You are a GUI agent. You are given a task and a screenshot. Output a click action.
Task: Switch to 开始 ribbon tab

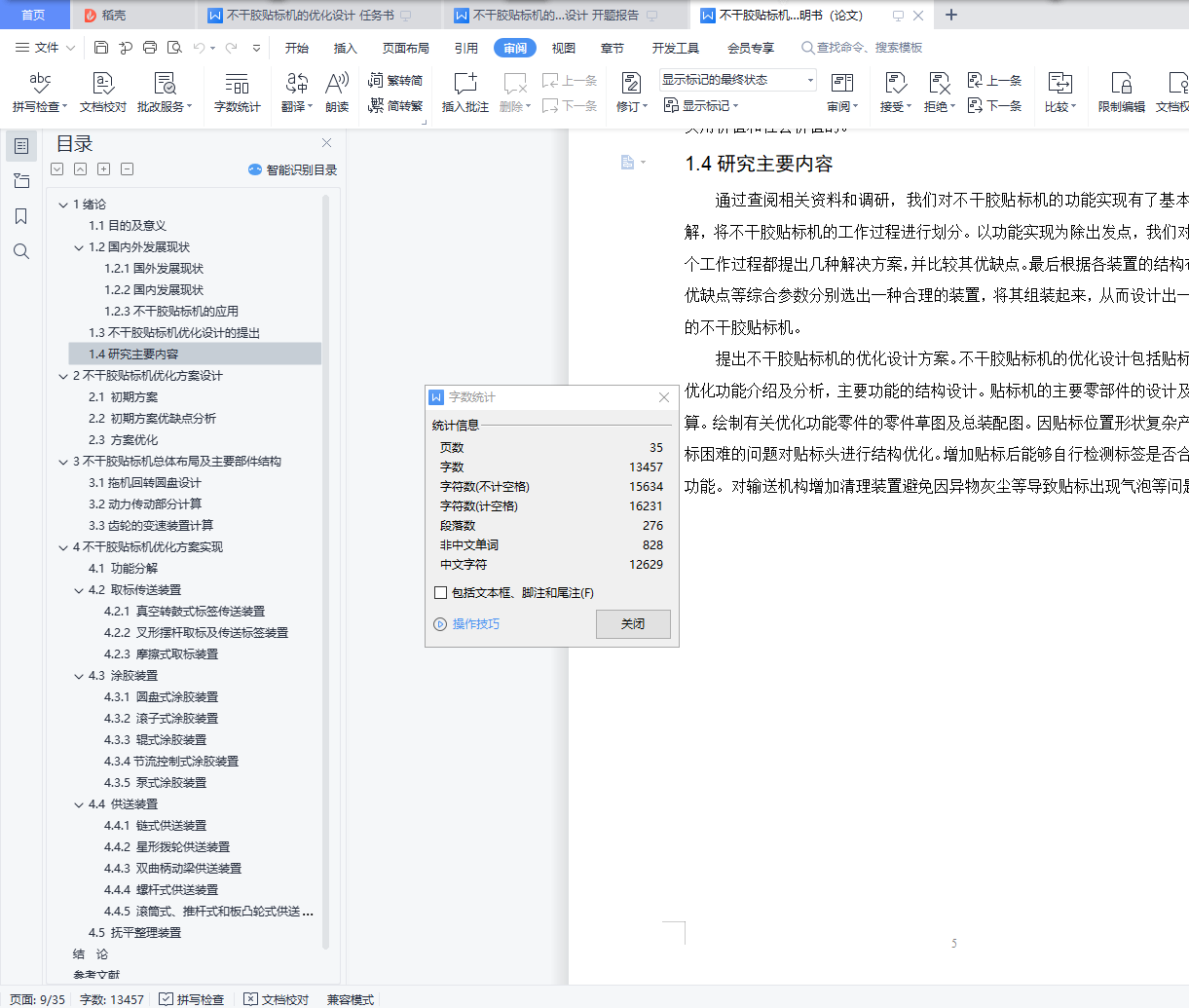[297, 48]
